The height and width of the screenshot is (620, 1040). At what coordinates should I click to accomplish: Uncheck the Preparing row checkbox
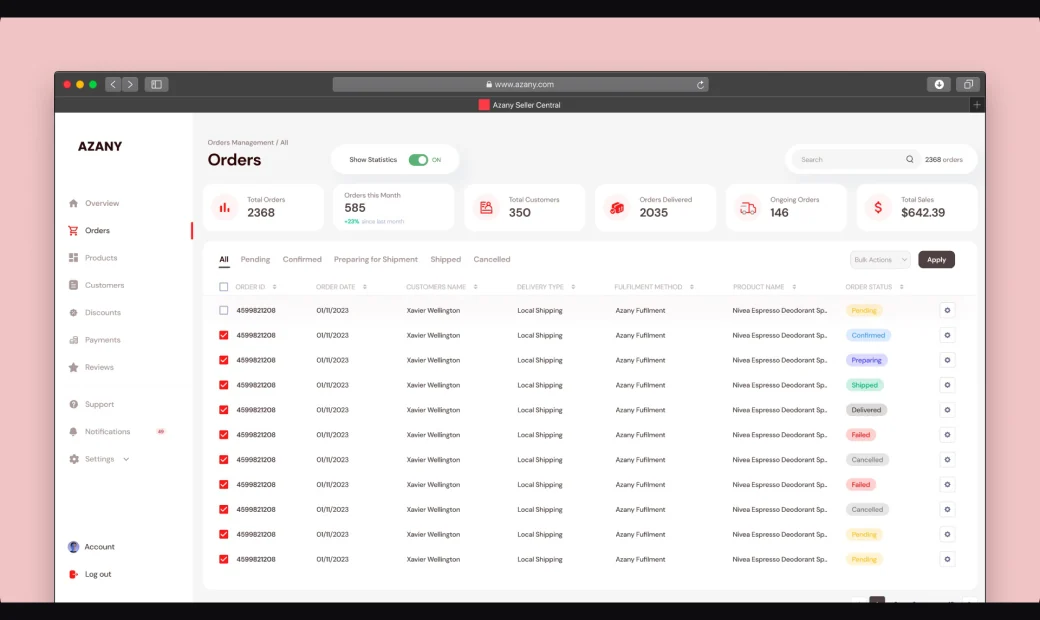[x=224, y=360]
